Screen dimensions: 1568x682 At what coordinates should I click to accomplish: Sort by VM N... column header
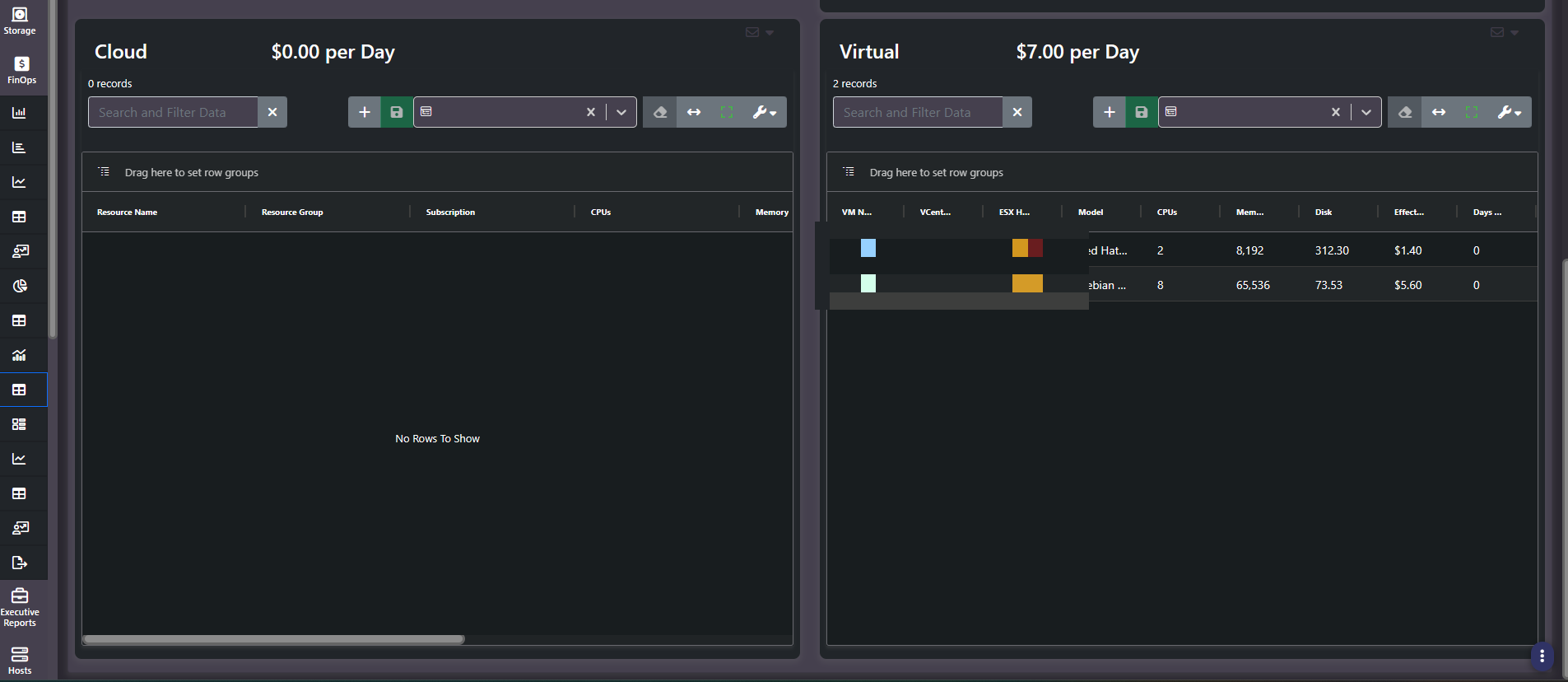pyautogui.click(x=857, y=212)
